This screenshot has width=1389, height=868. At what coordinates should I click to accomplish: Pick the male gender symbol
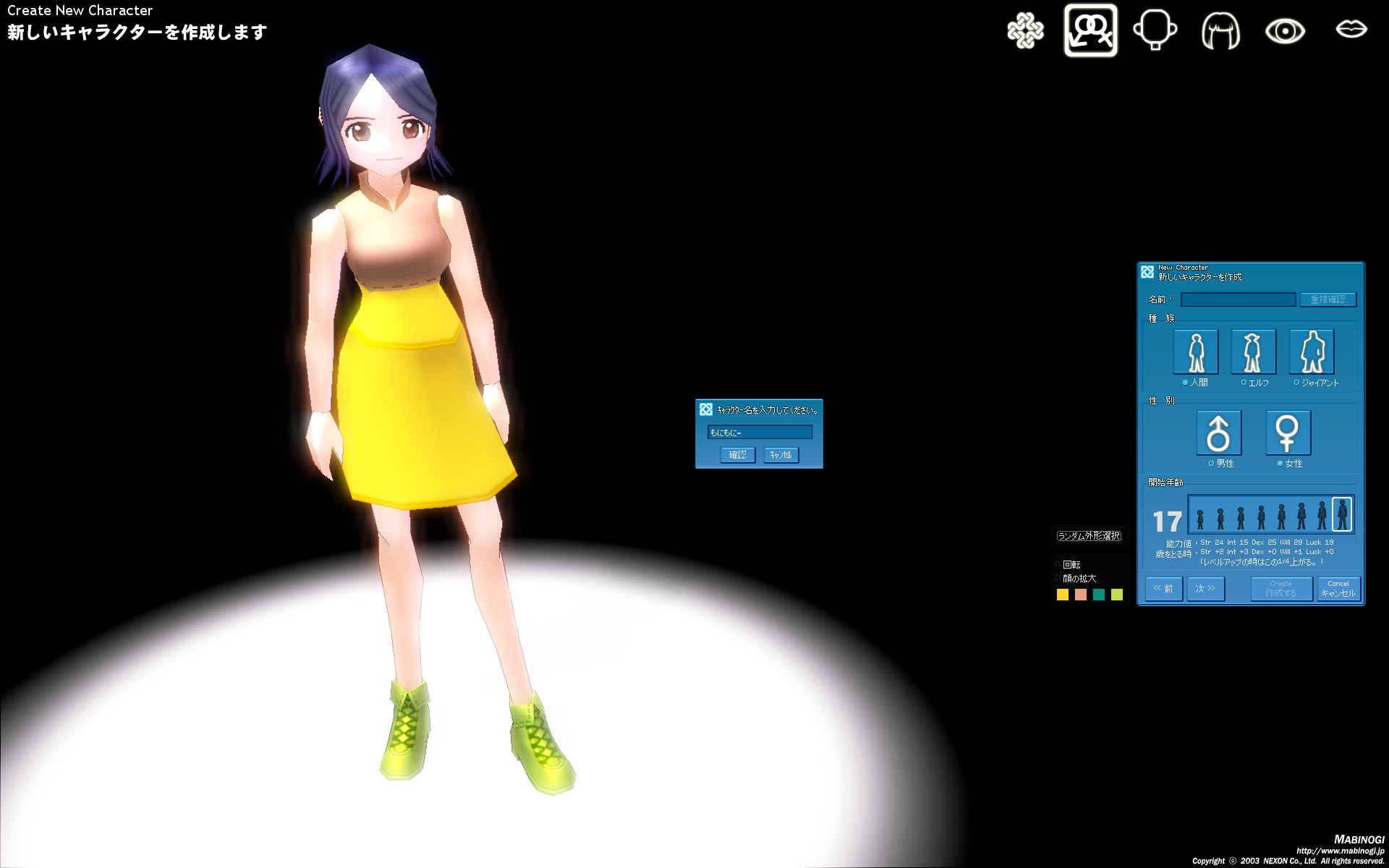point(1218,433)
